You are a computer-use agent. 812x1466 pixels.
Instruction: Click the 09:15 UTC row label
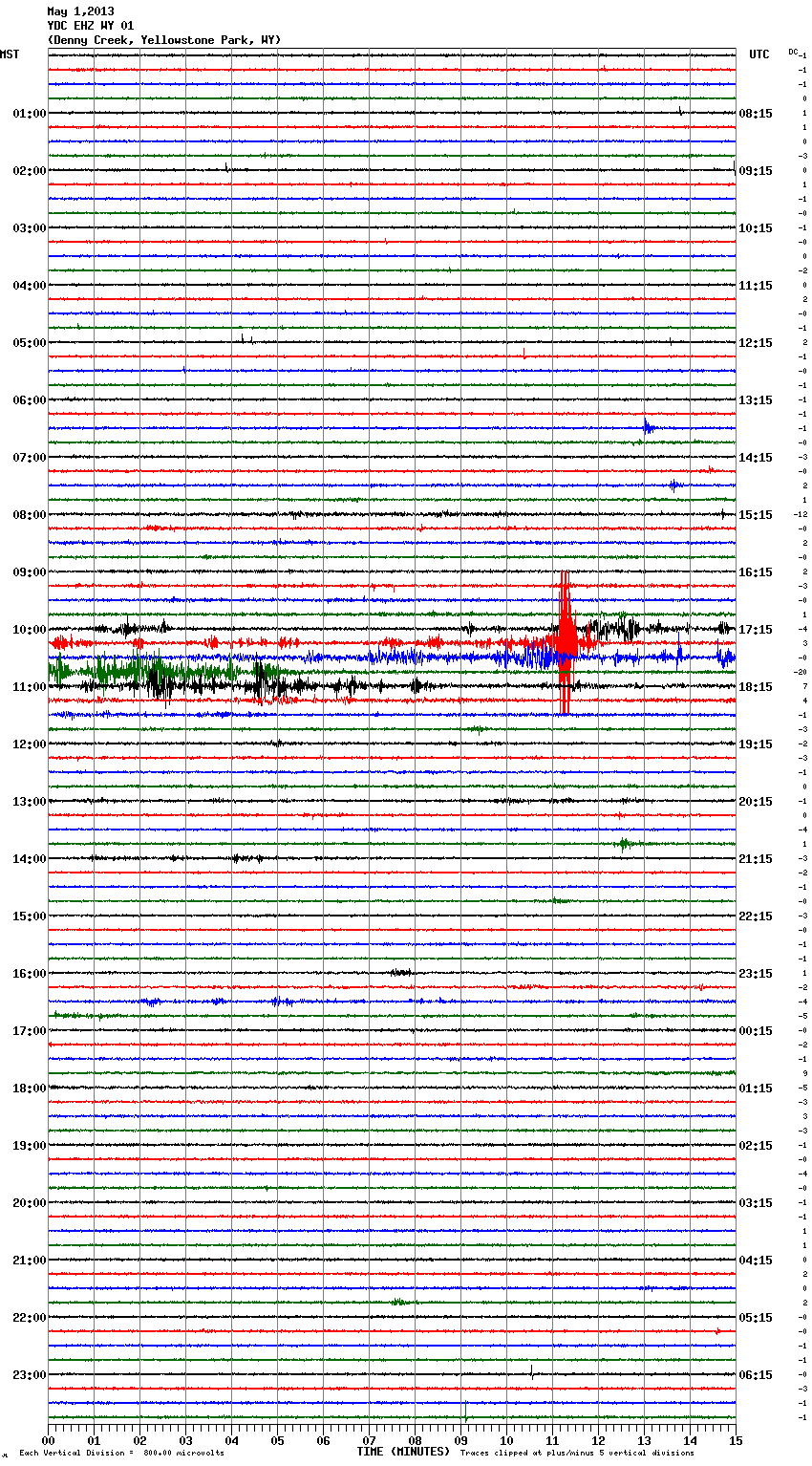[x=756, y=171]
